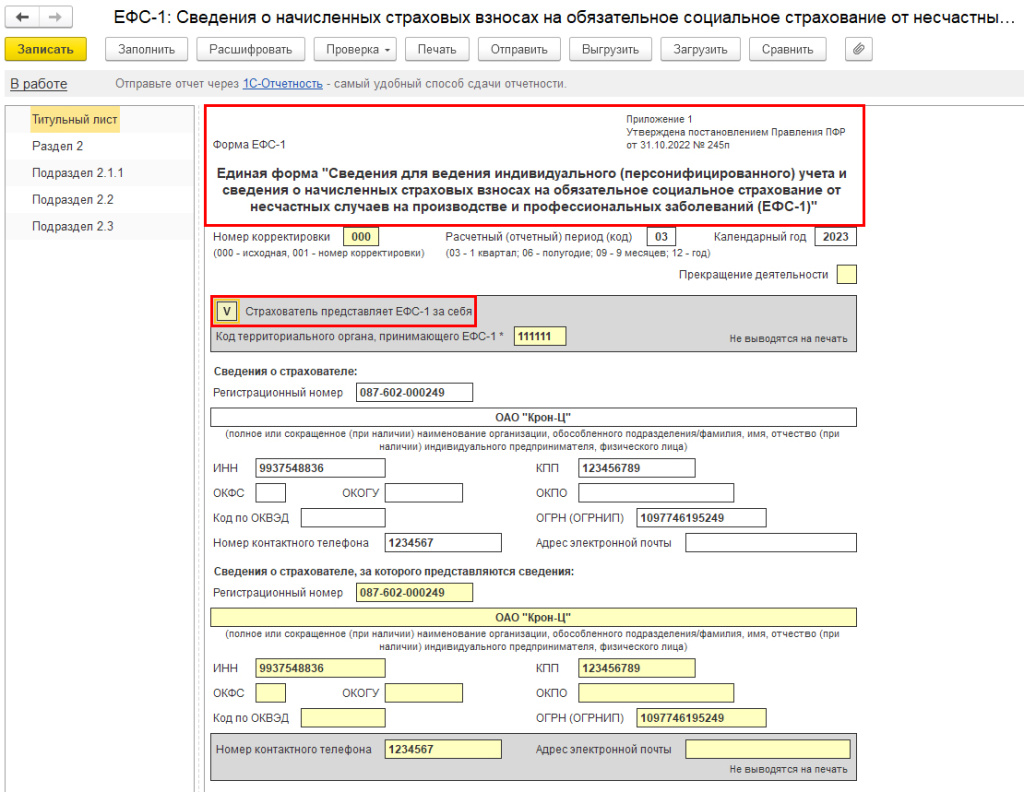This screenshot has width=1024, height=792.
Task: Click the "Номер корректировки" input field
Action: 360,238
